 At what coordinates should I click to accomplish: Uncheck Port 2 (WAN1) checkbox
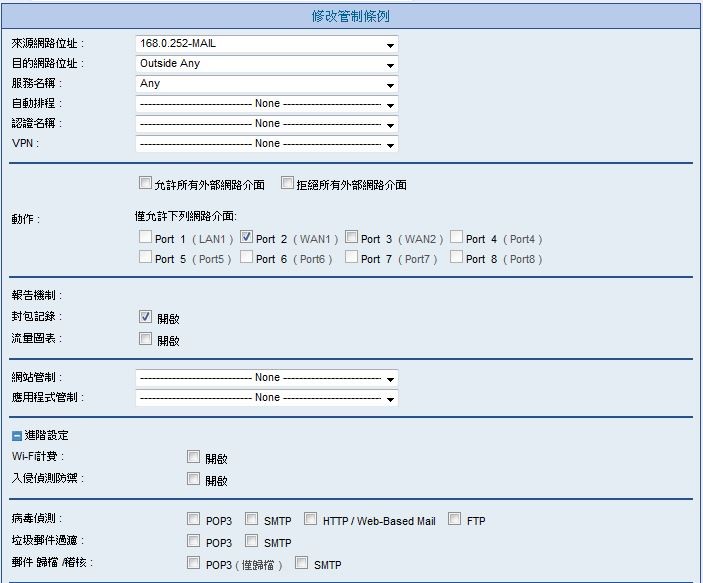246,237
